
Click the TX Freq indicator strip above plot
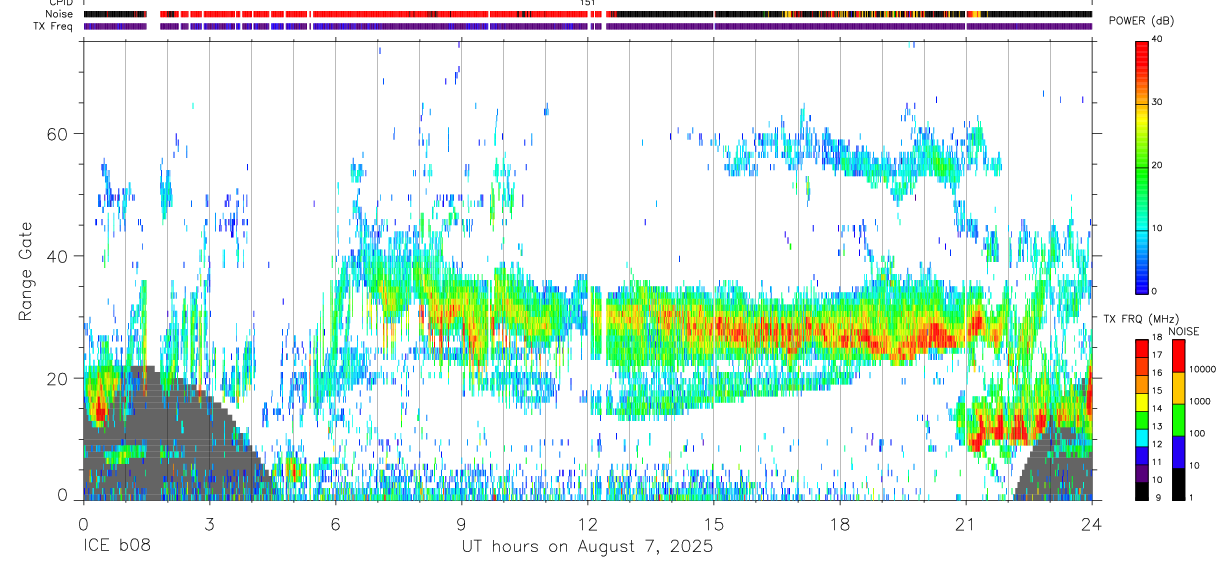tap(587, 26)
